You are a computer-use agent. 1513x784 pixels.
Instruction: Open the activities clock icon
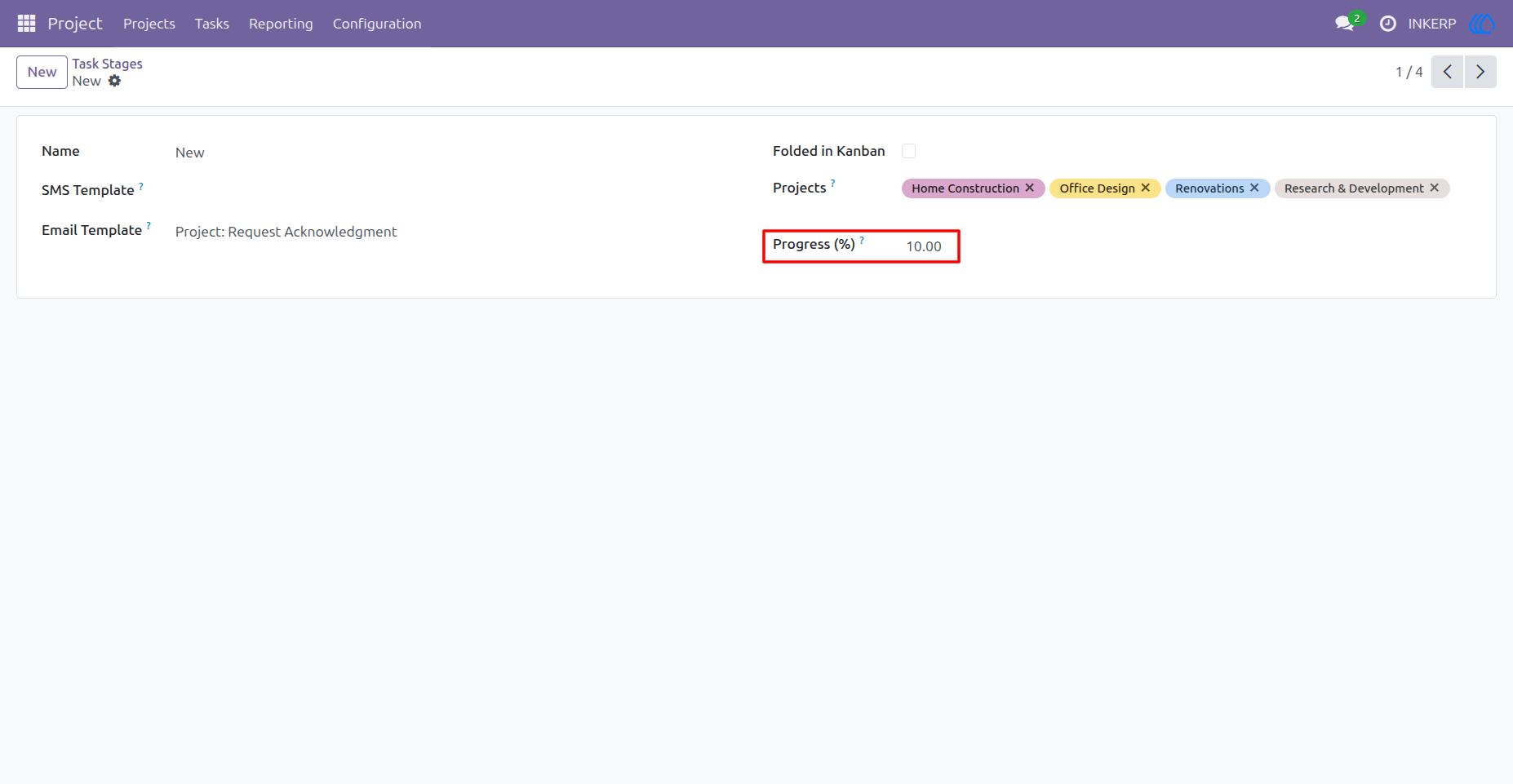1387,24
